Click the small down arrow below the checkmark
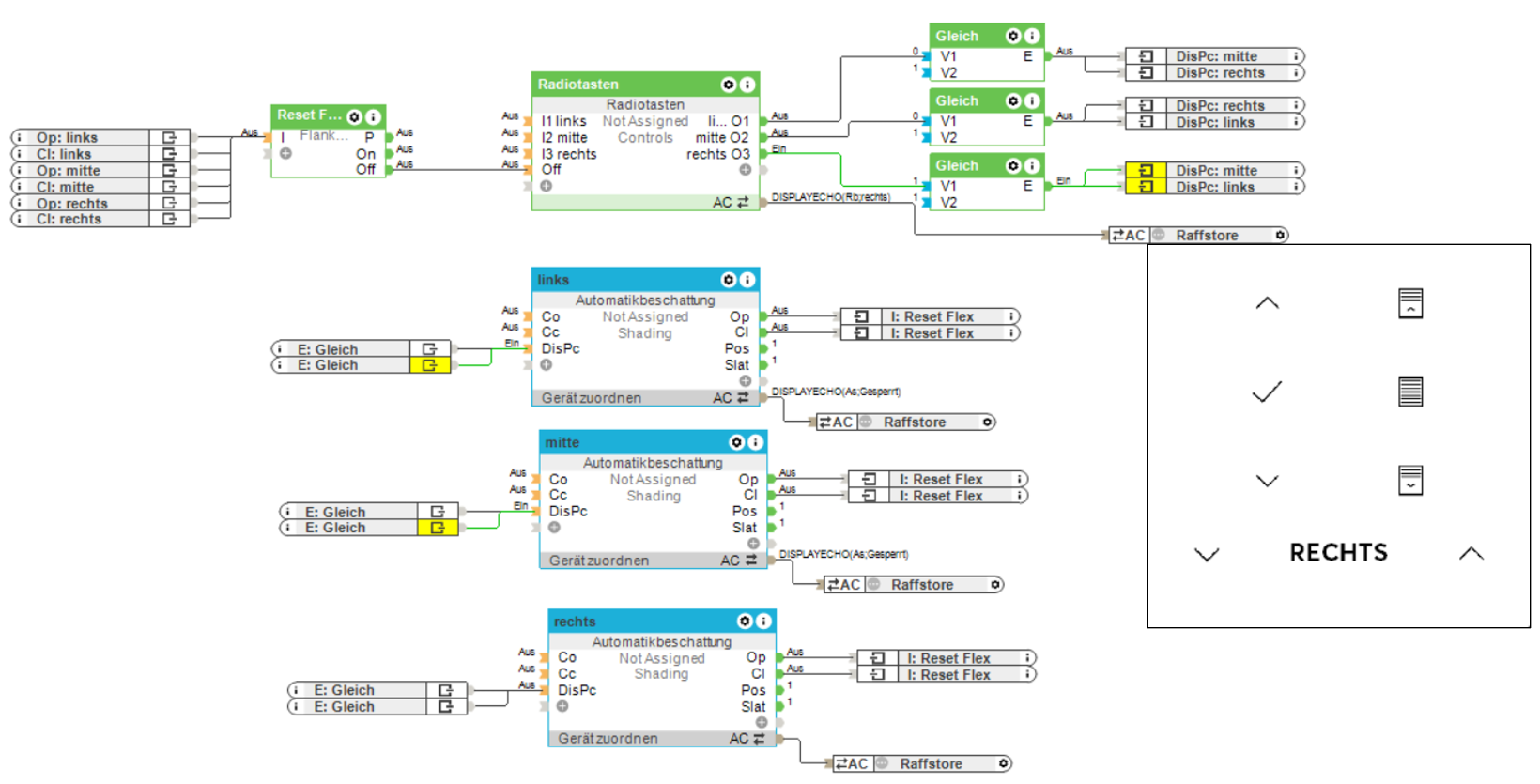This screenshot has height=784, width=1540. coord(1267,481)
